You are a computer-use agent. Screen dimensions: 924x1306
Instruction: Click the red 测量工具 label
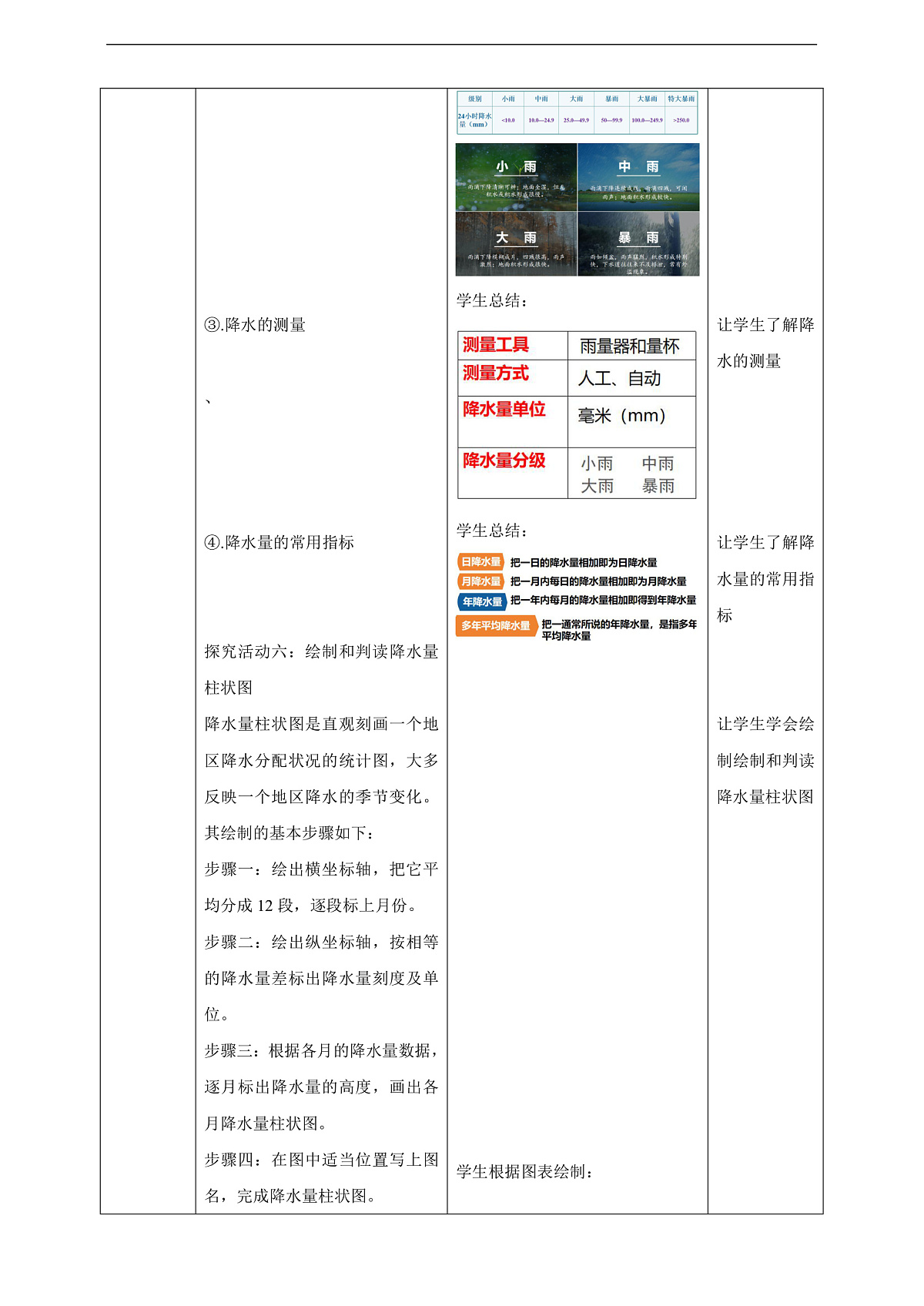click(x=496, y=345)
